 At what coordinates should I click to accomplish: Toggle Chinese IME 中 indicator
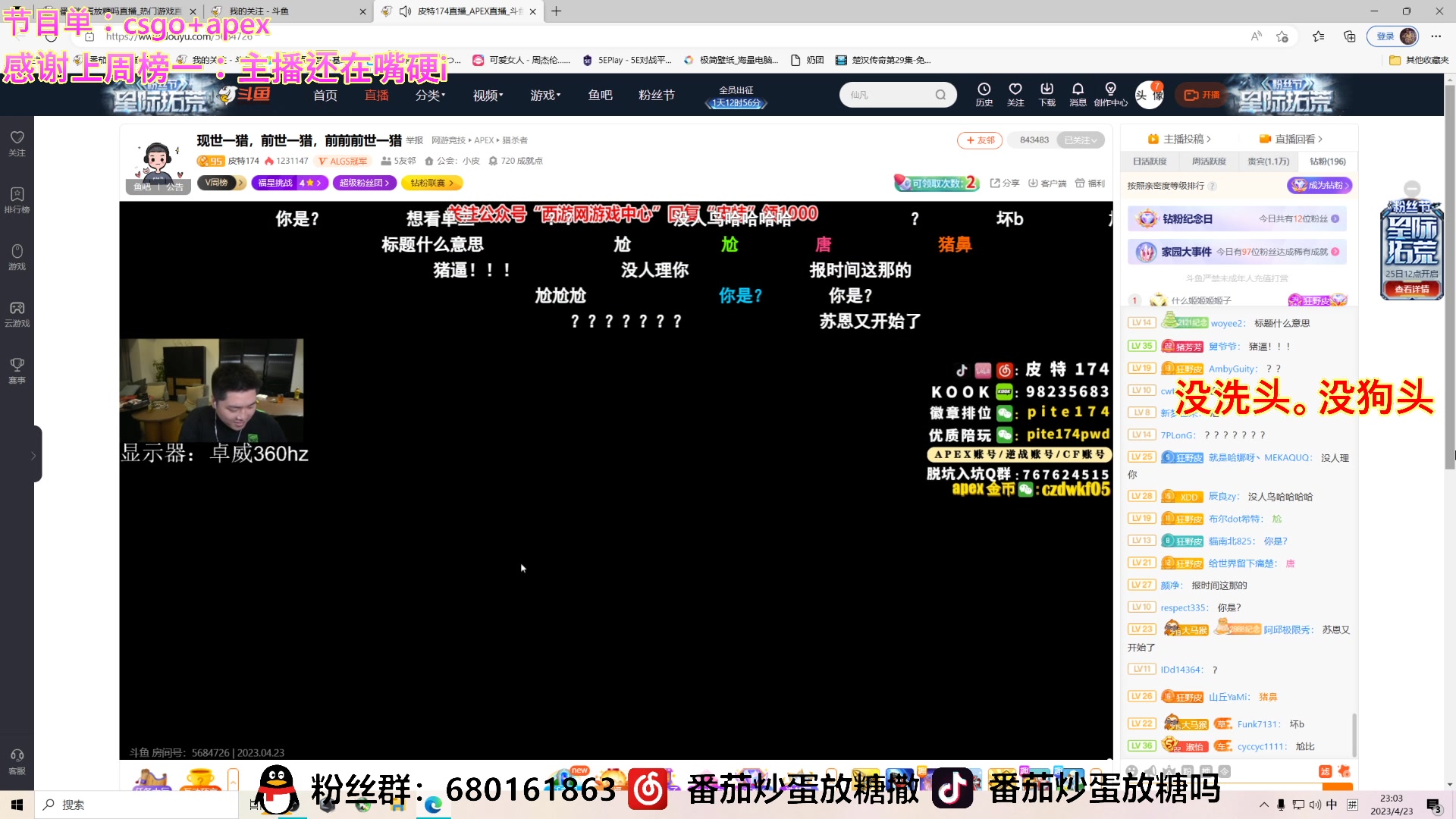(1332, 805)
